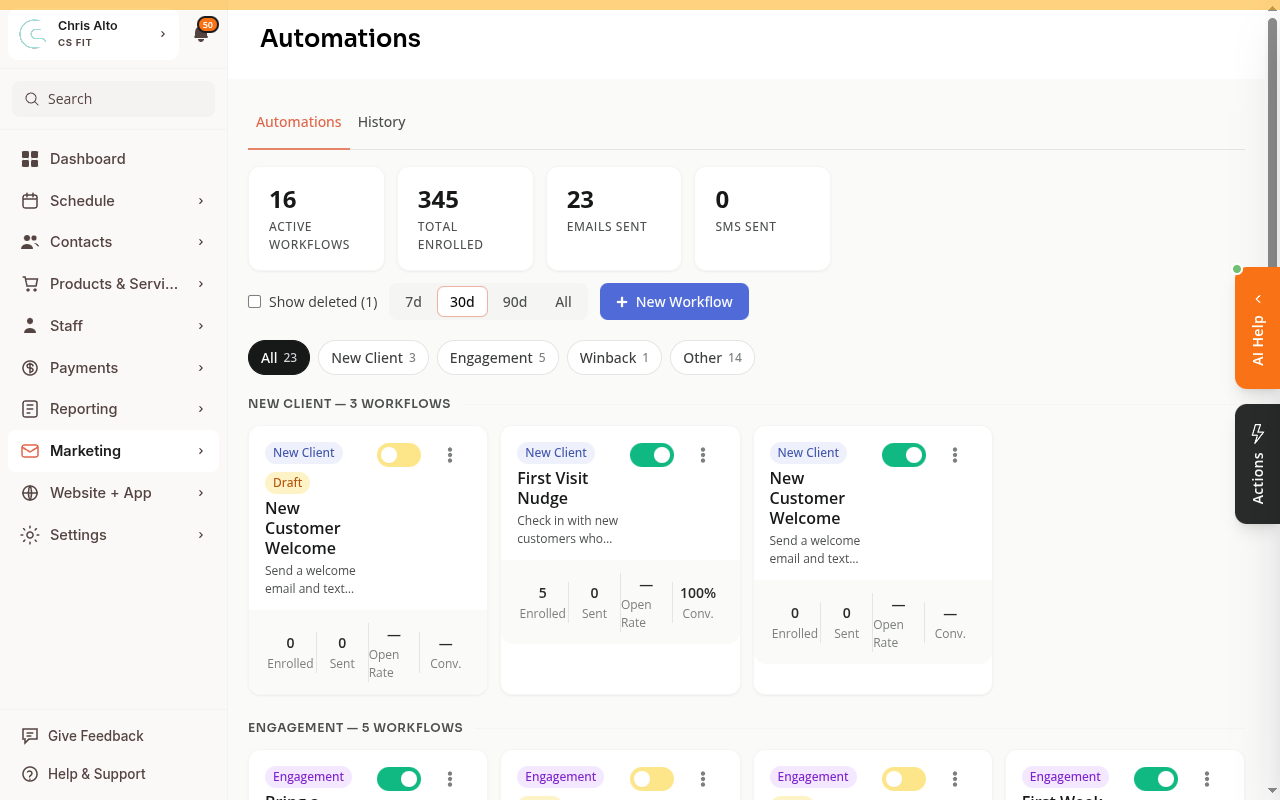
Task: Turn off active New Customer Welcome toggle
Action: (x=904, y=455)
